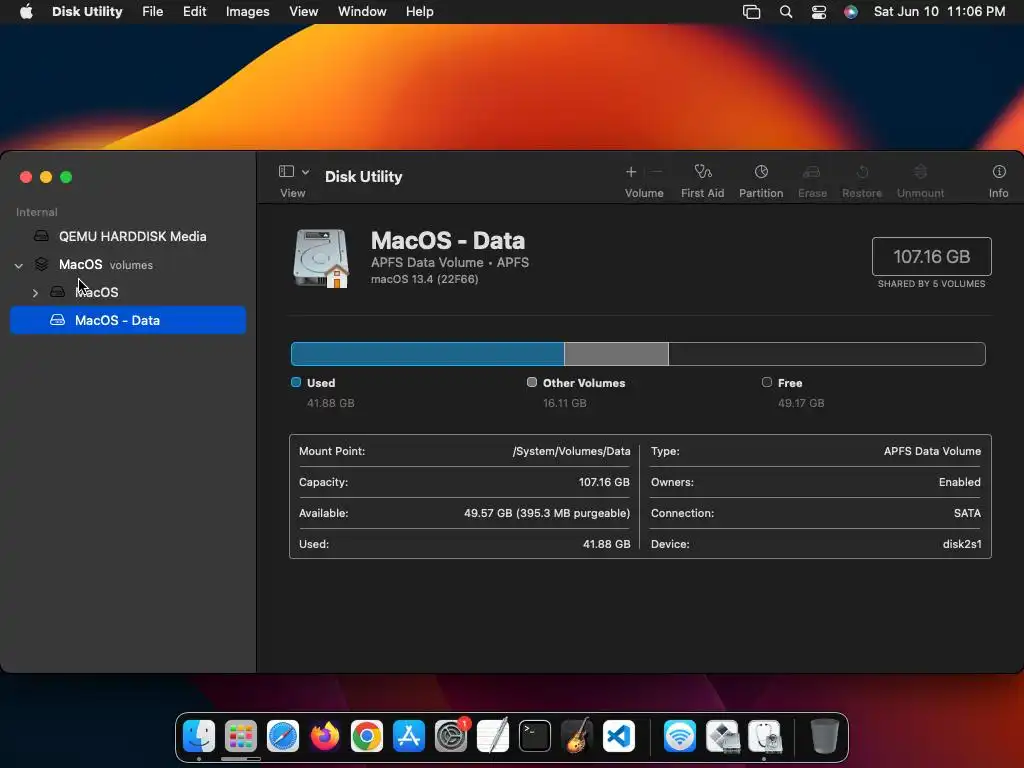This screenshot has width=1024, height=768.
Task: Toggle the sidebar View icon
Action: tap(286, 172)
